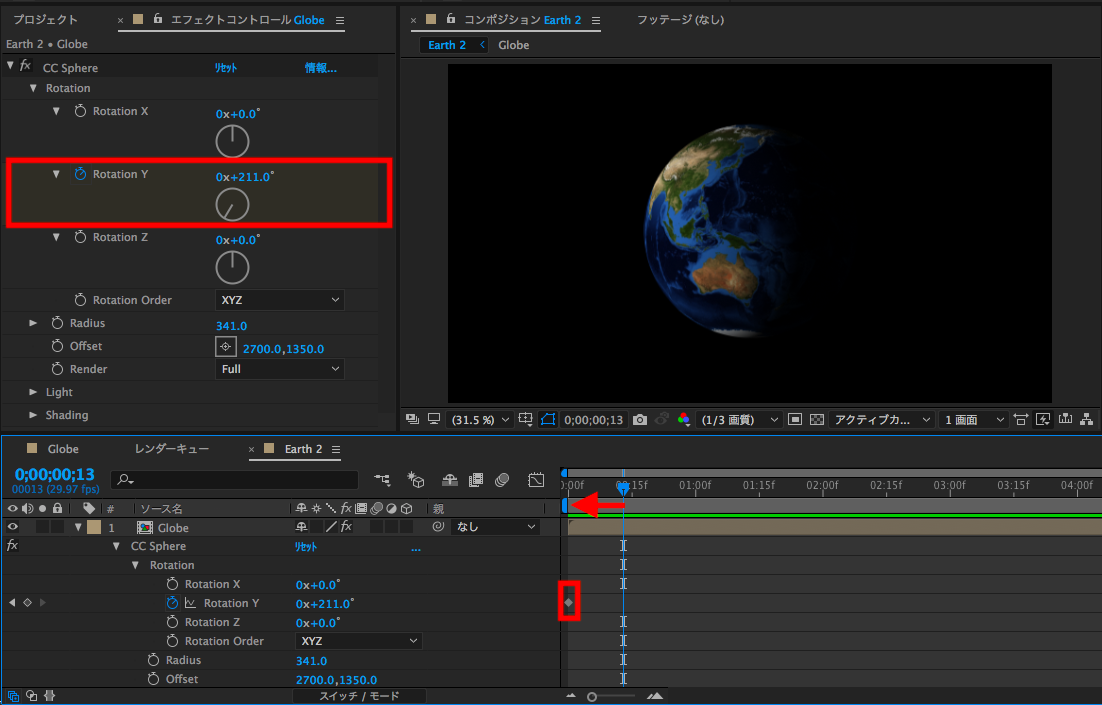Open the show channel color icon
Image resolution: width=1102 pixels, height=705 pixels.
(684, 420)
